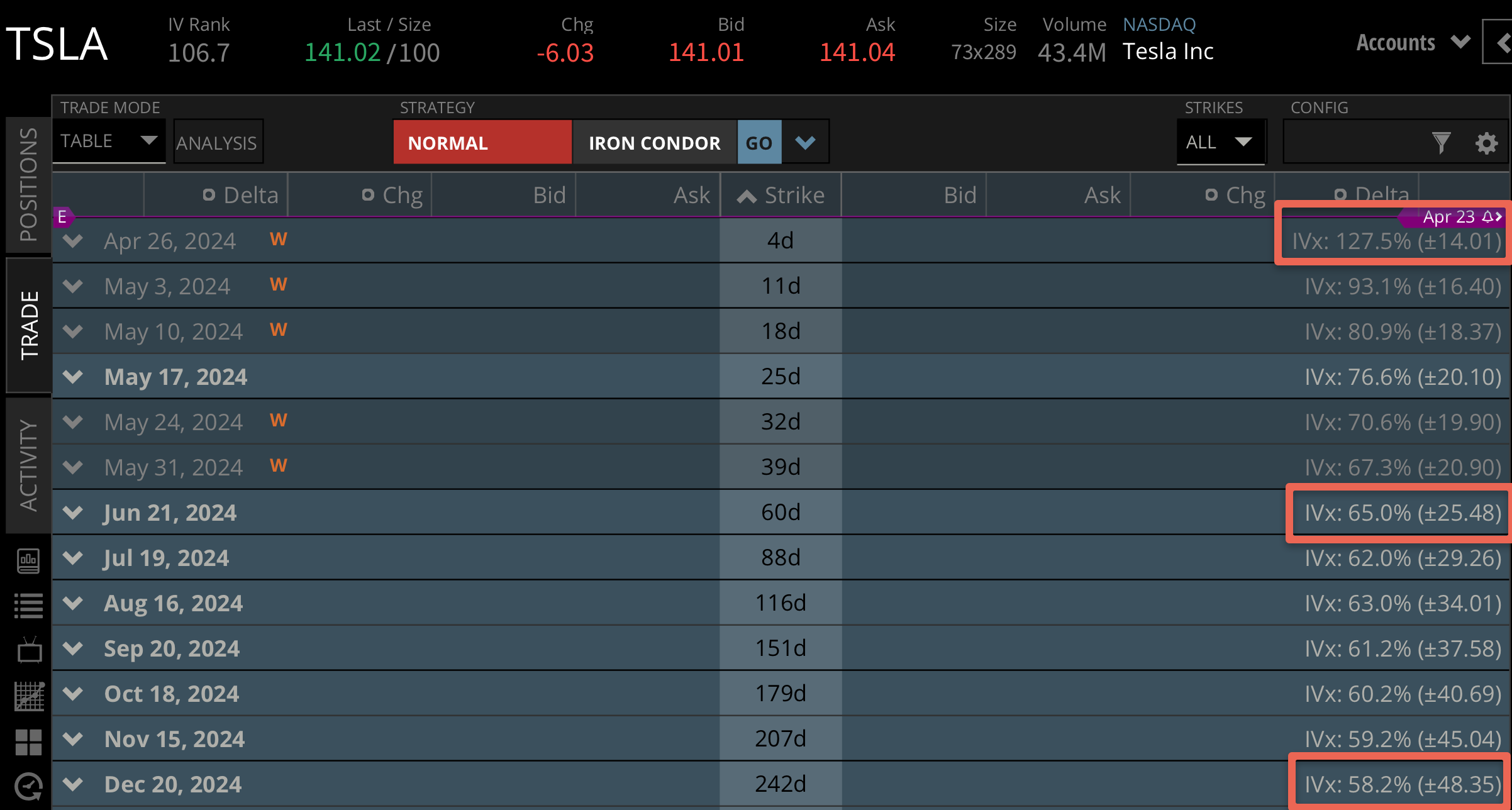Click the clock history icon in sidebar
Screen dimensions: 1512x810
click(x=28, y=786)
